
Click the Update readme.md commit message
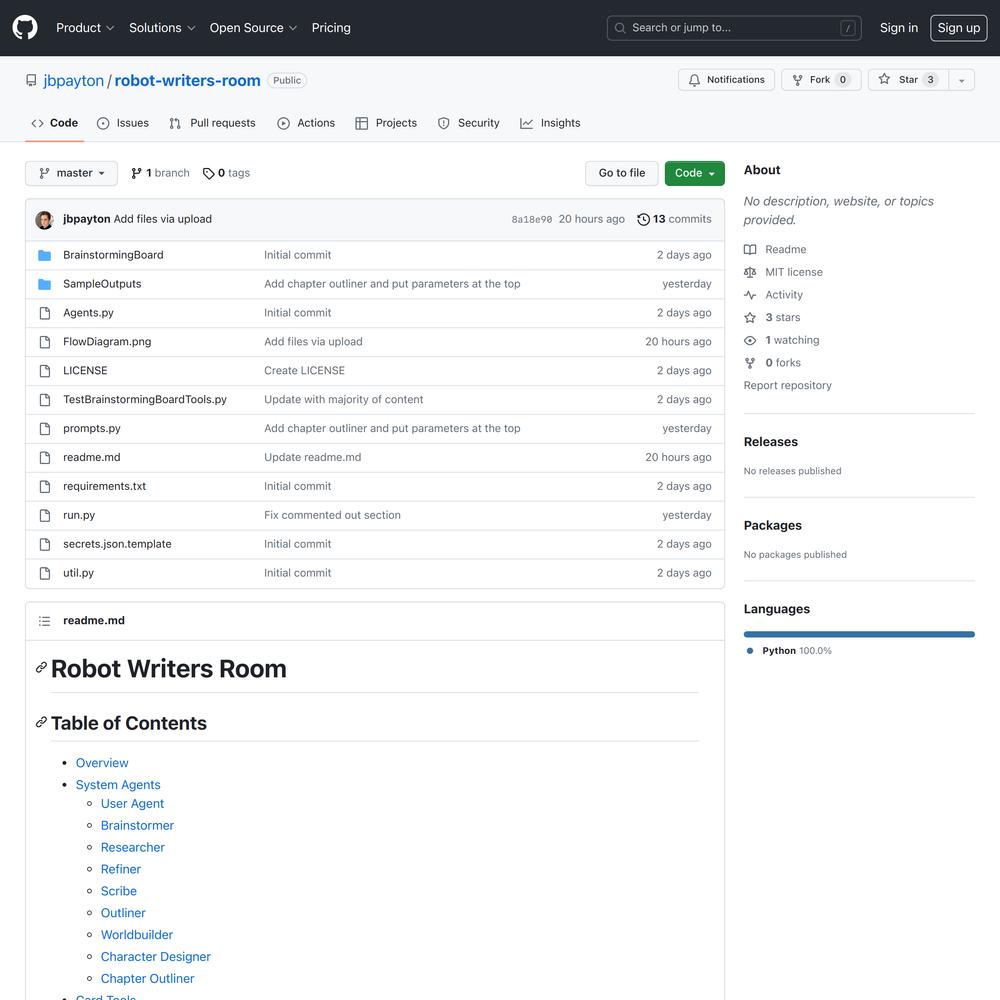click(x=312, y=457)
